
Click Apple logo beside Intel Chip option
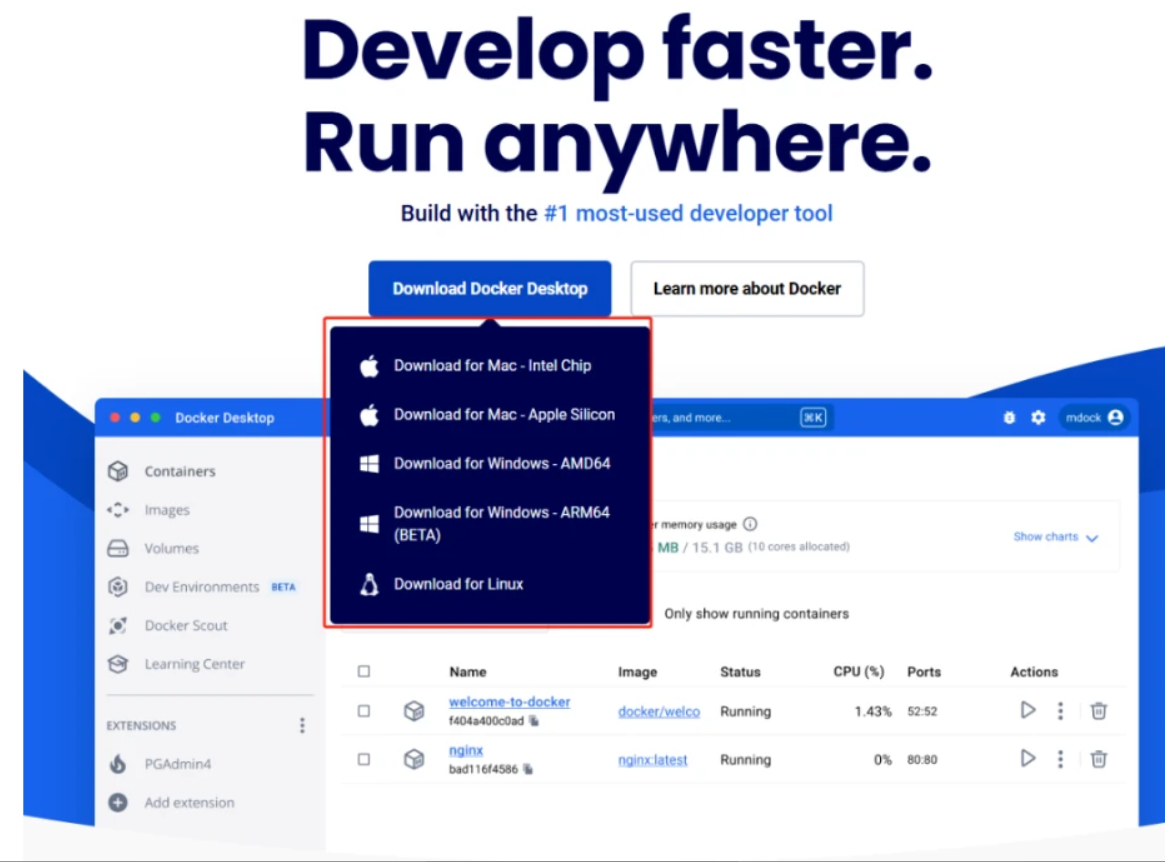pyautogui.click(x=369, y=366)
